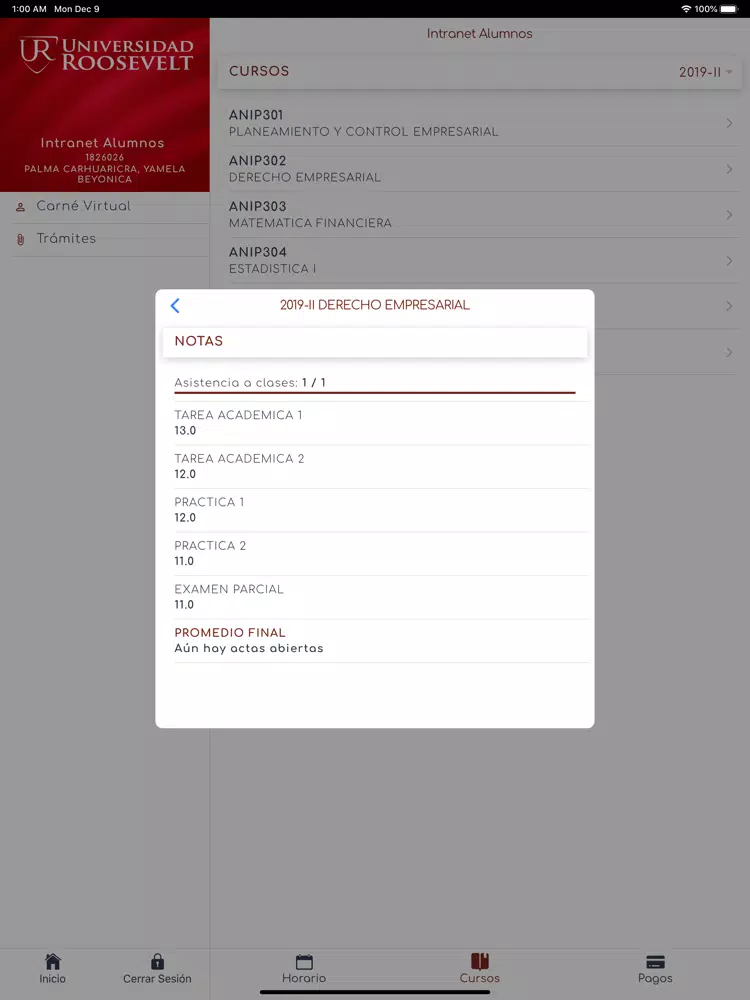Tap the Cerrar Sesión lock icon
Image resolution: width=750 pixels, height=1000 pixels.
coord(157,961)
